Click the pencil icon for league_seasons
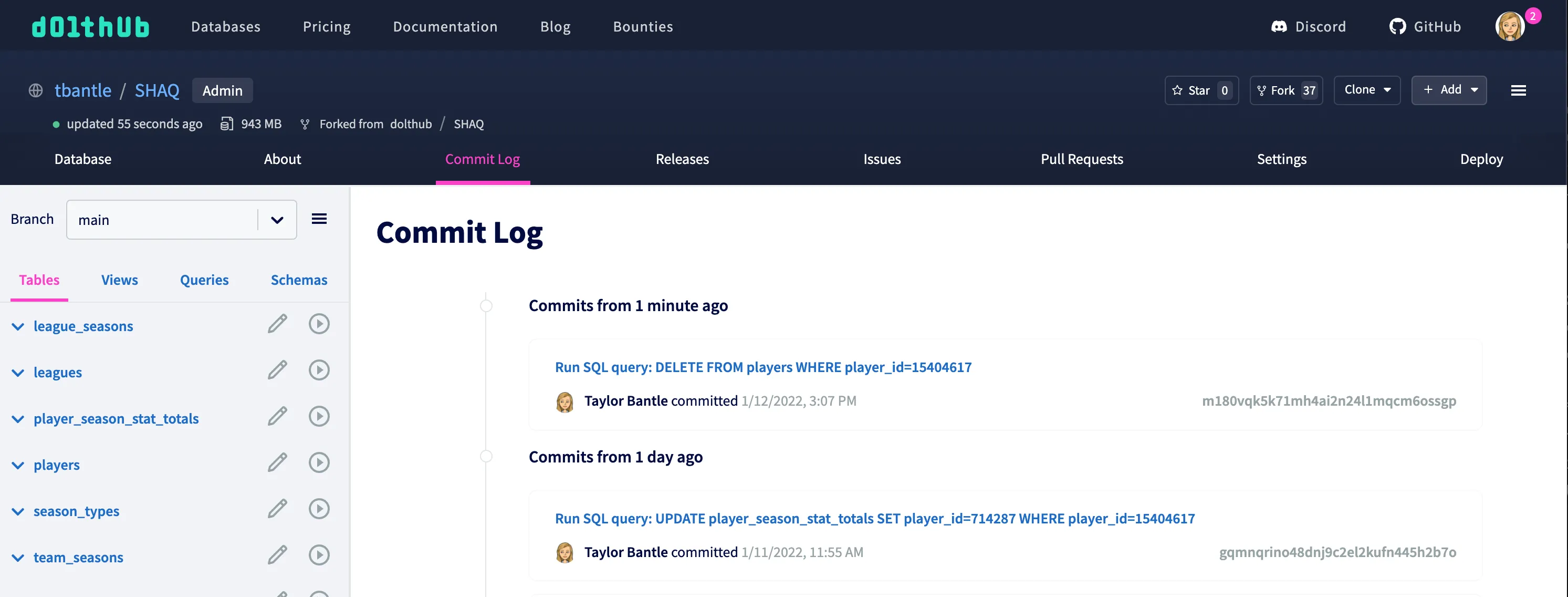 [x=278, y=324]
